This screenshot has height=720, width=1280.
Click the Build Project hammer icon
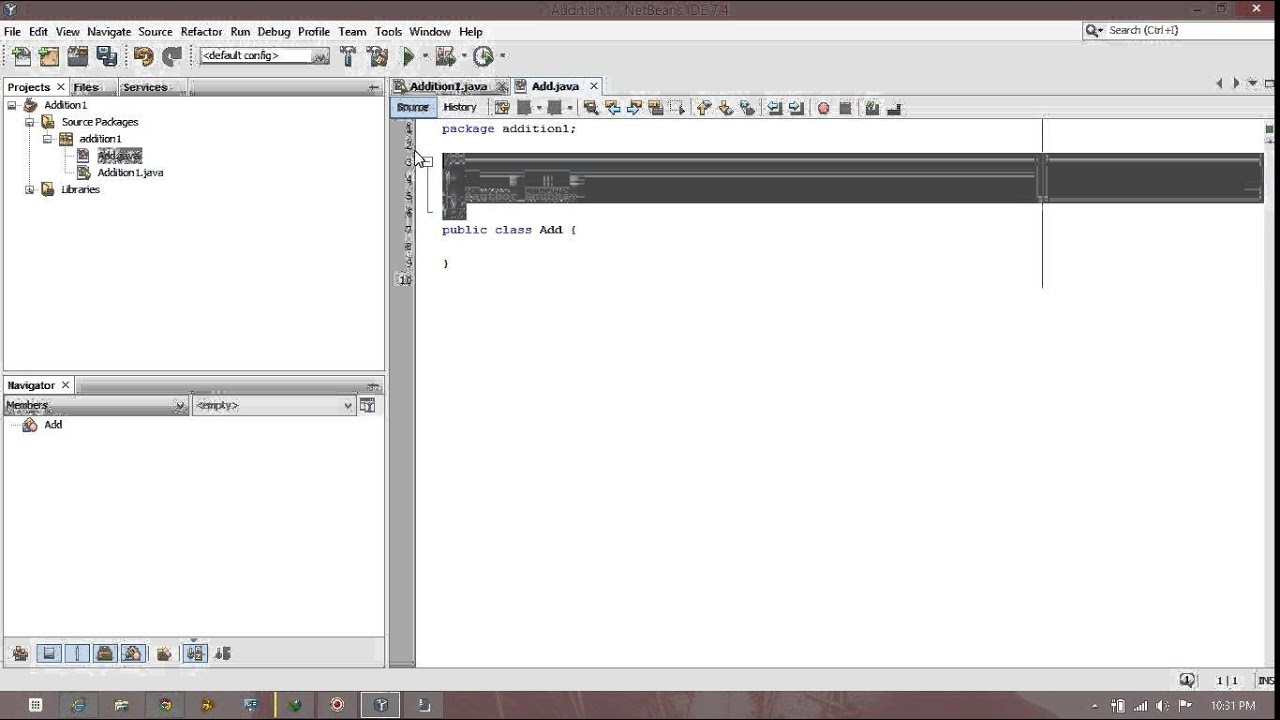[x=348, y=57]
